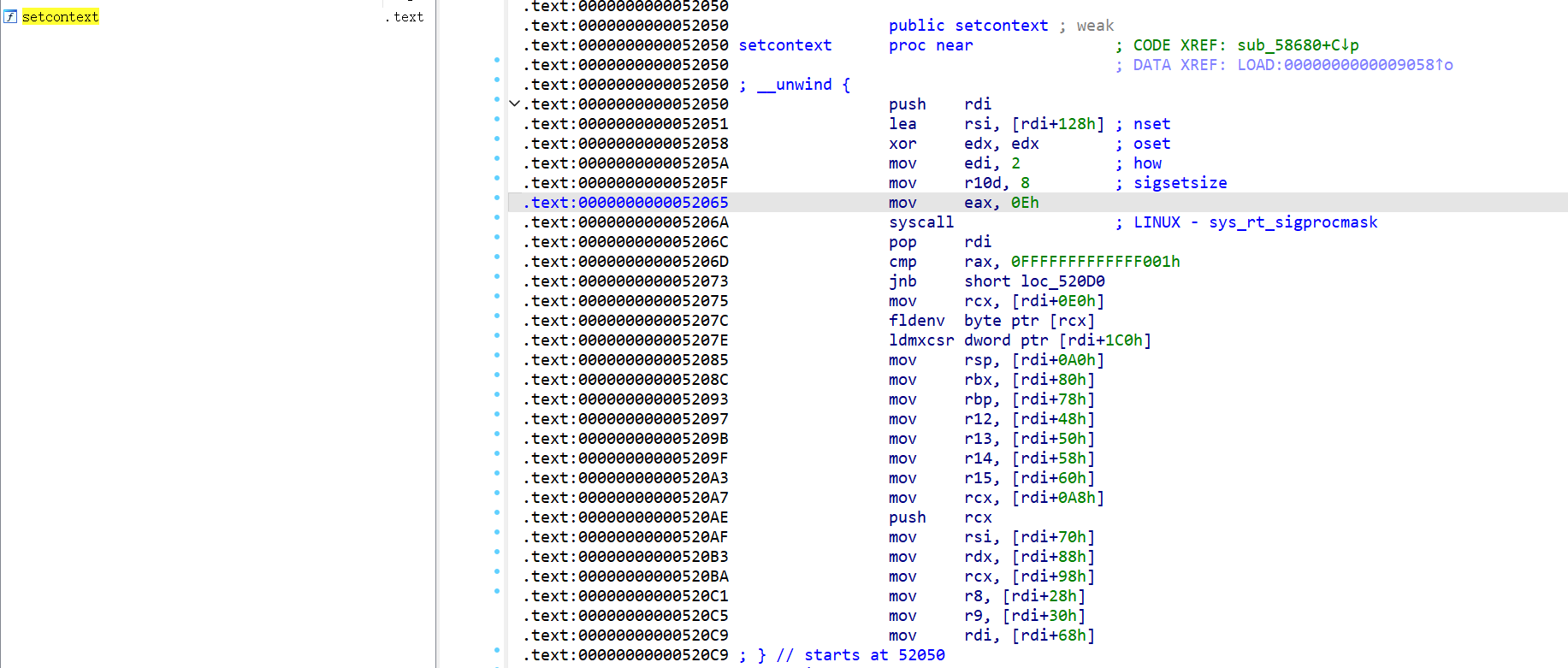Collapse the function at push rdi line

[x=514, y=104]
